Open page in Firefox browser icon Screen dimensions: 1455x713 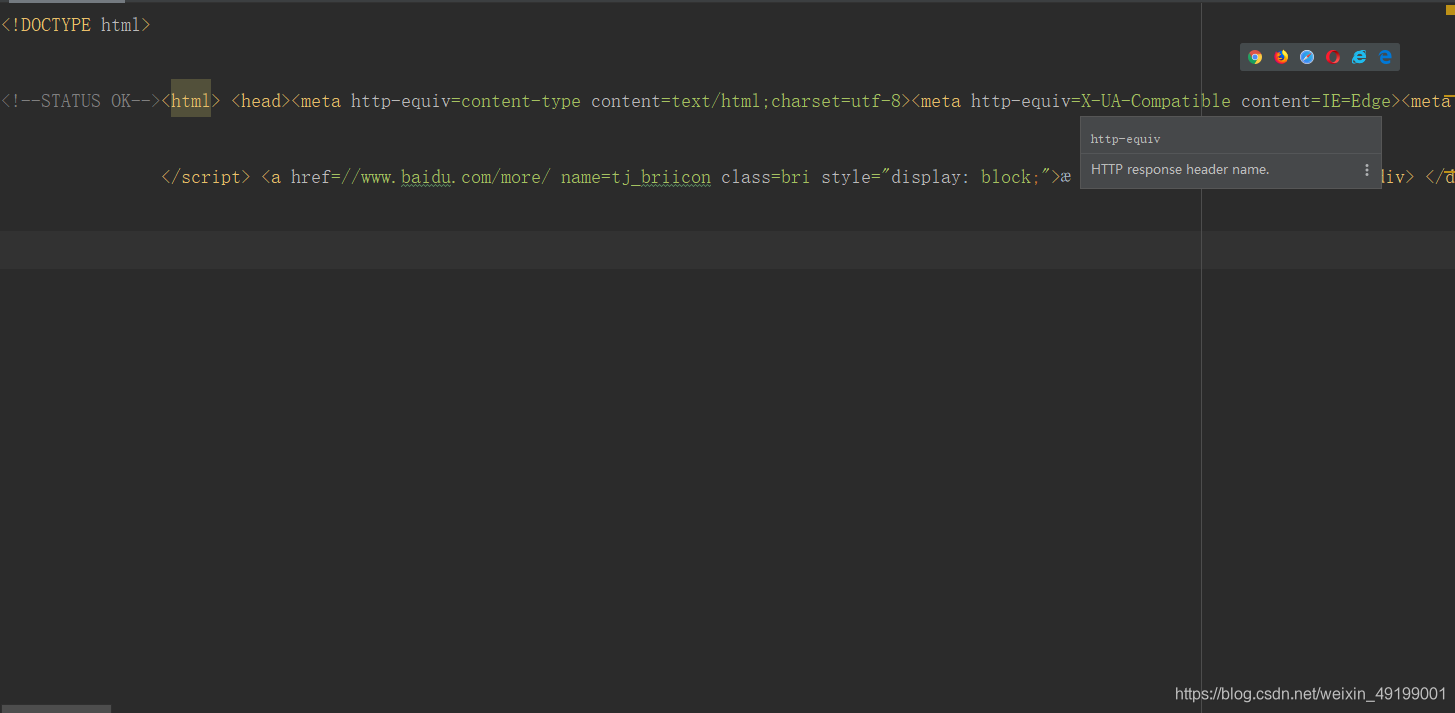[1281, 57]
